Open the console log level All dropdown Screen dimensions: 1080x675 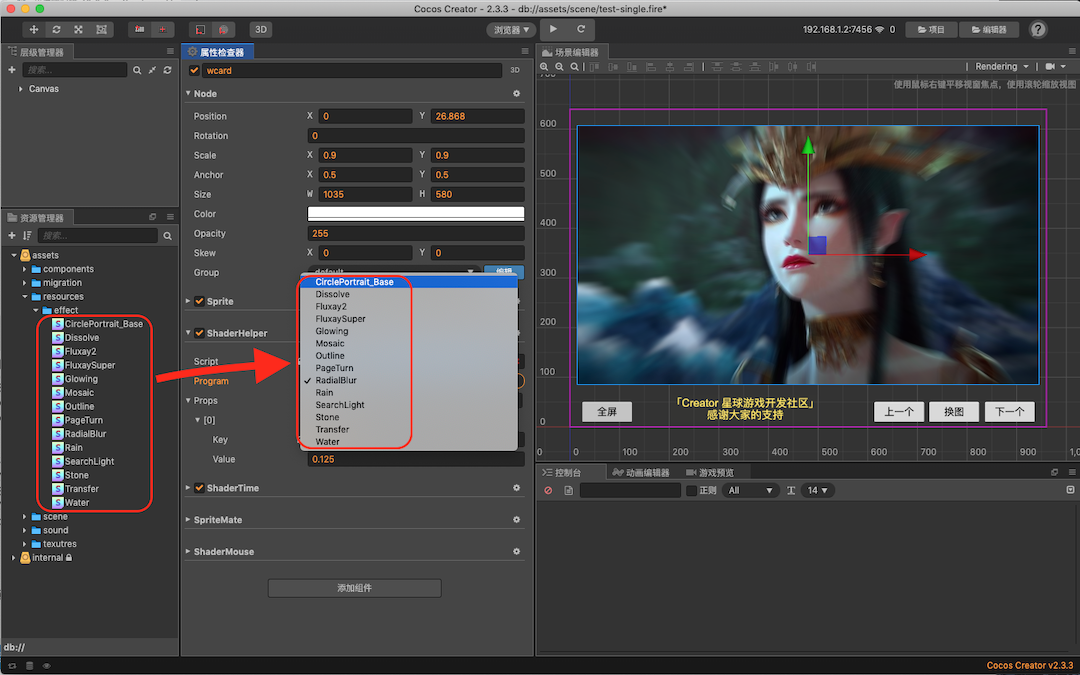click(x=751, y=491)
